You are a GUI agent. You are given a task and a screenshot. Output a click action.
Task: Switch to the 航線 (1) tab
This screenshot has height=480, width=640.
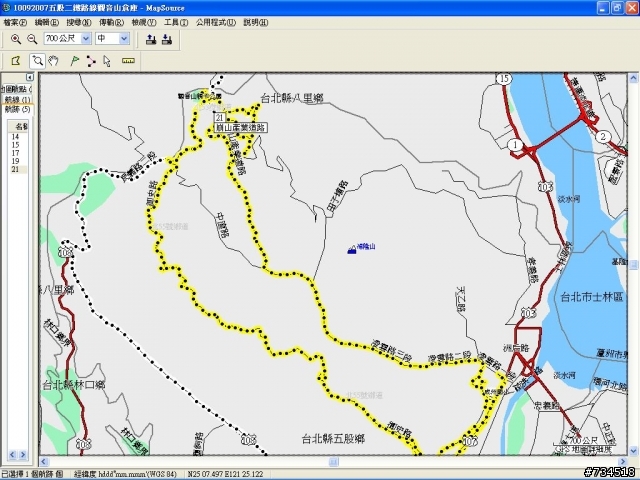click(17, 100)
